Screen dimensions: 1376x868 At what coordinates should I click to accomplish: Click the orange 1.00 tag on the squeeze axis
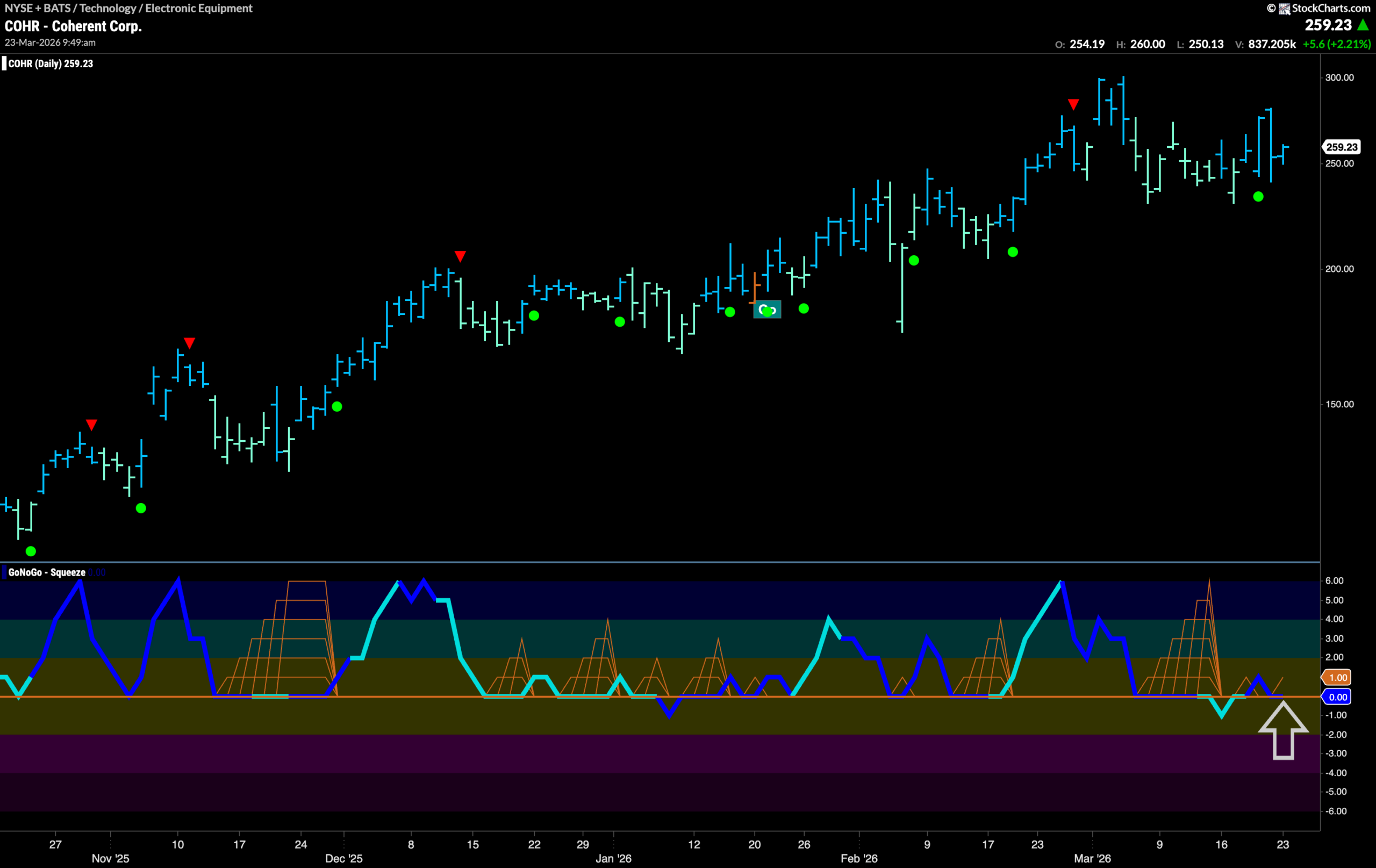point(1337,678)
